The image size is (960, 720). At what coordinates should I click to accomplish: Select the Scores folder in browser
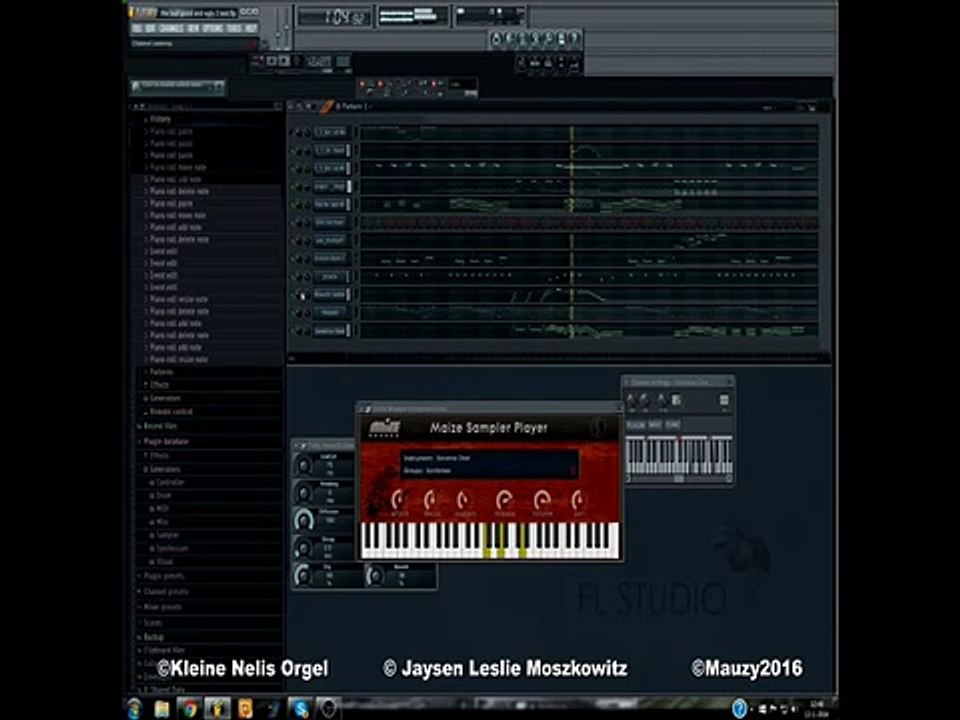pos(151,623)
